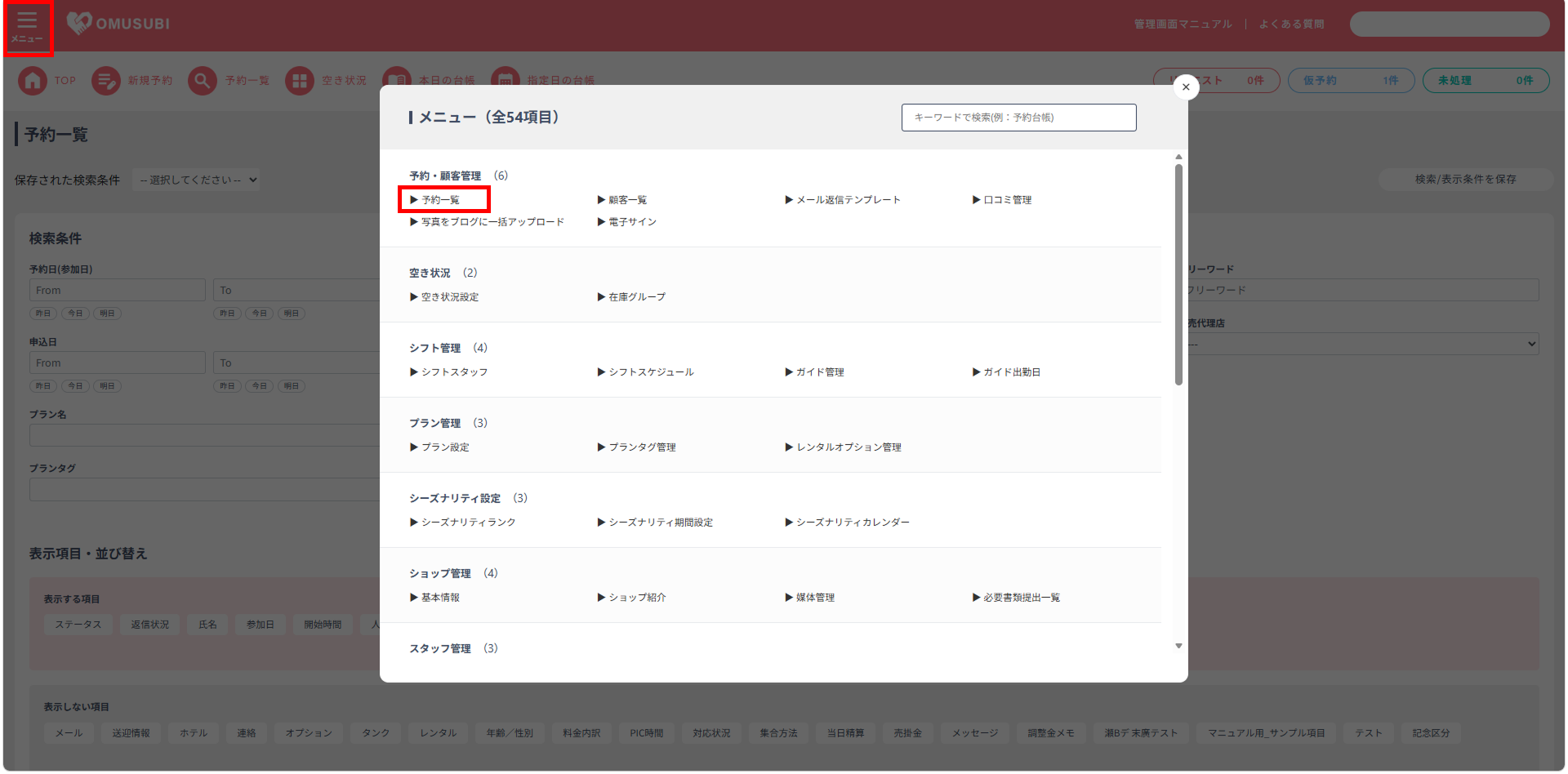Screen dimensions: 1568x774
Task: Select the 氏名 display item chip
Action: [208, 625]
